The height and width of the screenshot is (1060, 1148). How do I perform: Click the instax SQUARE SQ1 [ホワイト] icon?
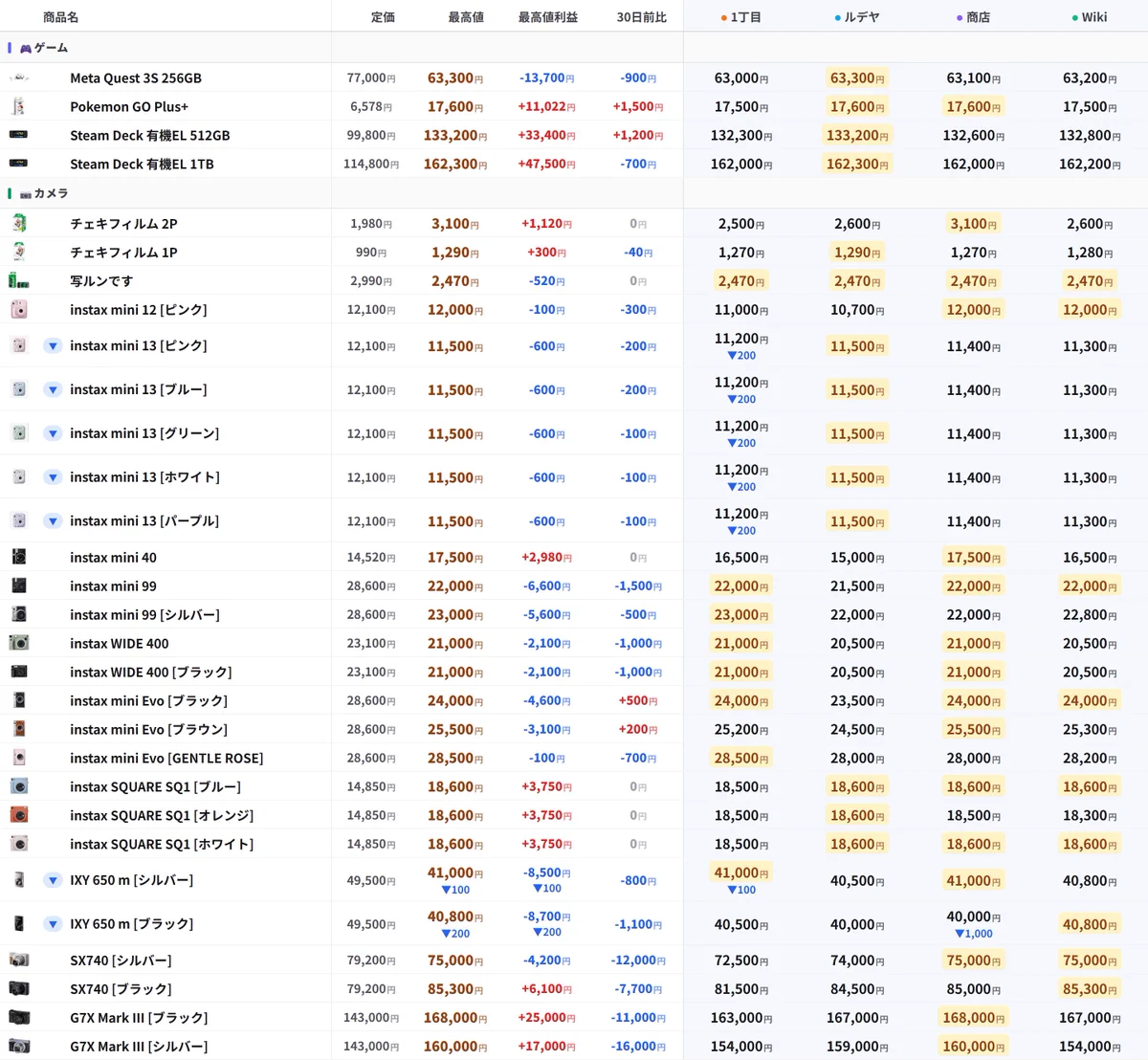click(x=19, y=844)
